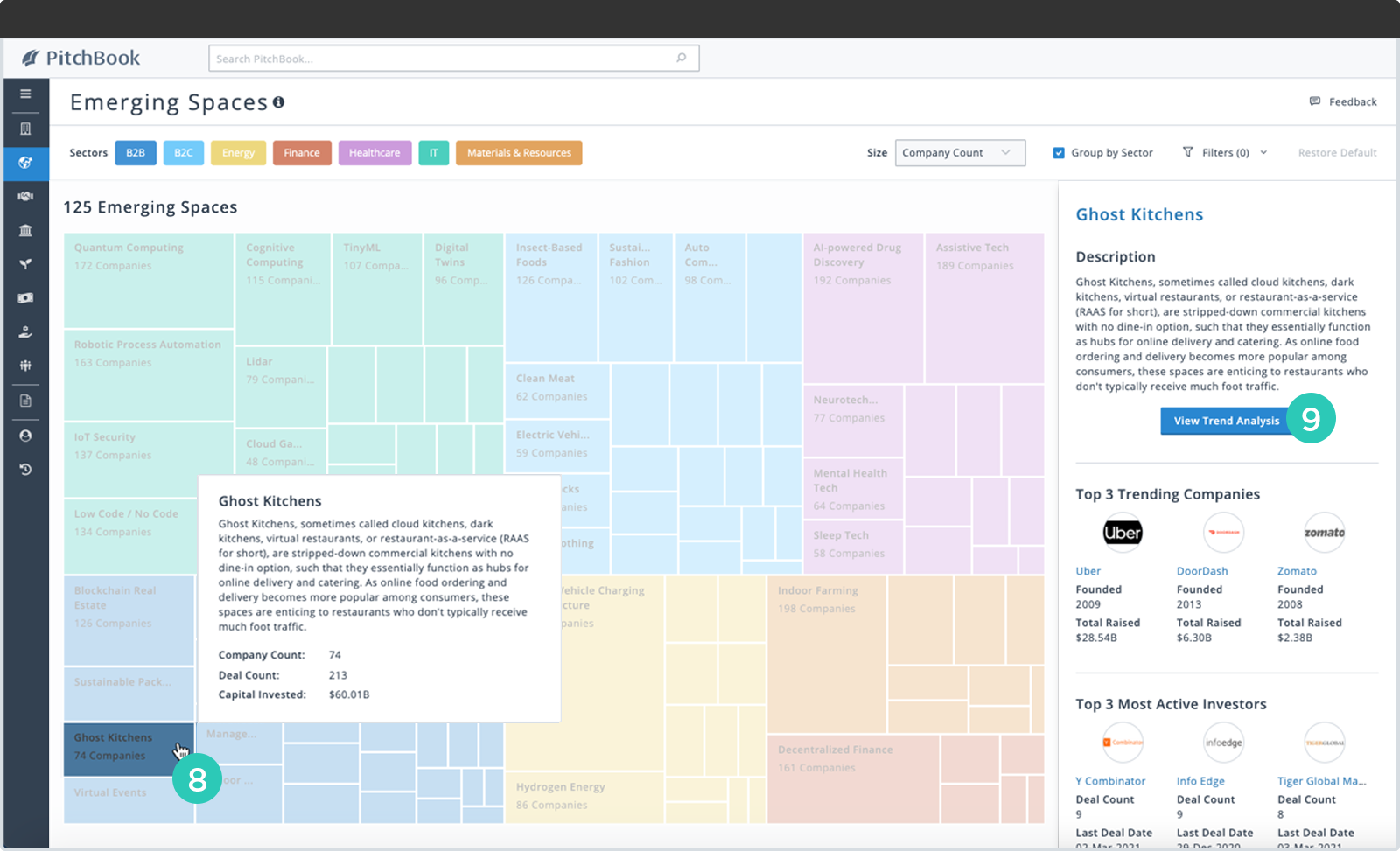Screen dimensions: 1400x851
Task: Open the hand-holding-person sidebar icon
Action: tap(25, 332)
